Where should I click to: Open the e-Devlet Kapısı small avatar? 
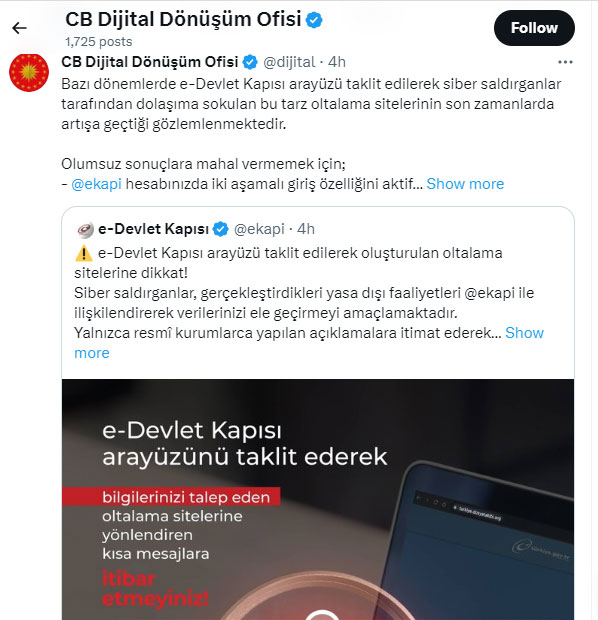pyautogui.click(x=84, y=230)
